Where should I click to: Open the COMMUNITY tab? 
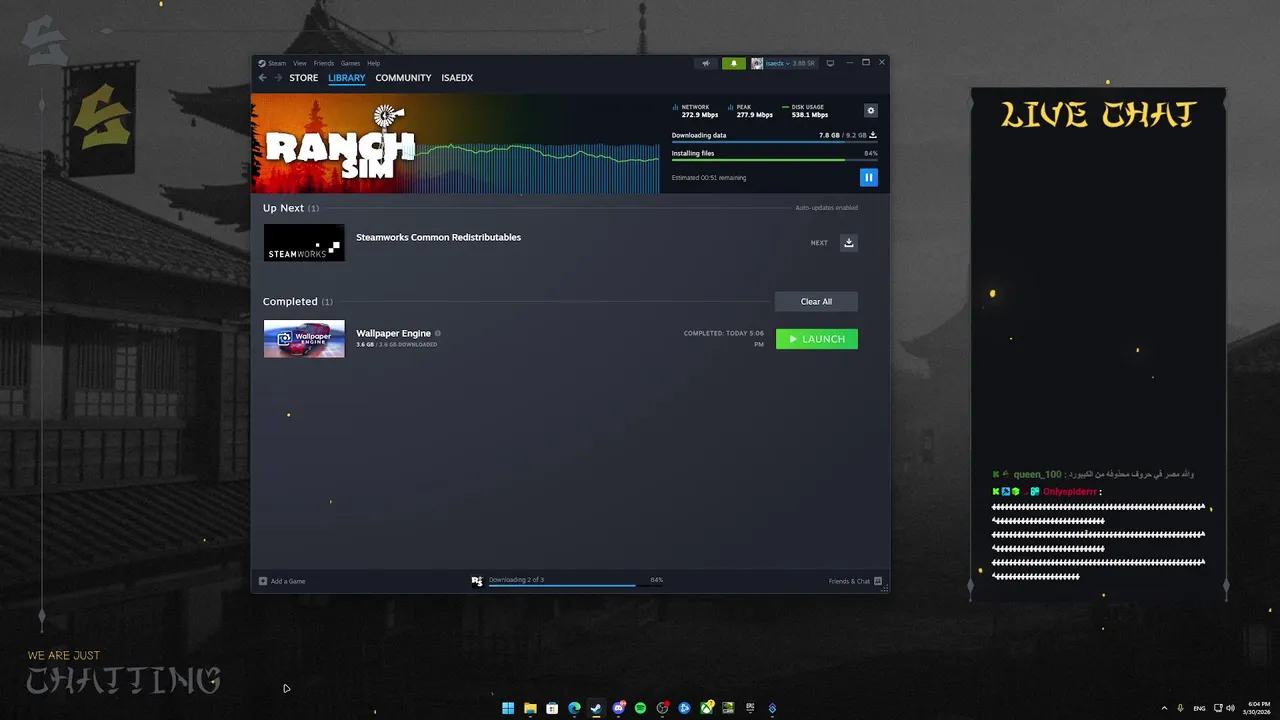(403, 78)
